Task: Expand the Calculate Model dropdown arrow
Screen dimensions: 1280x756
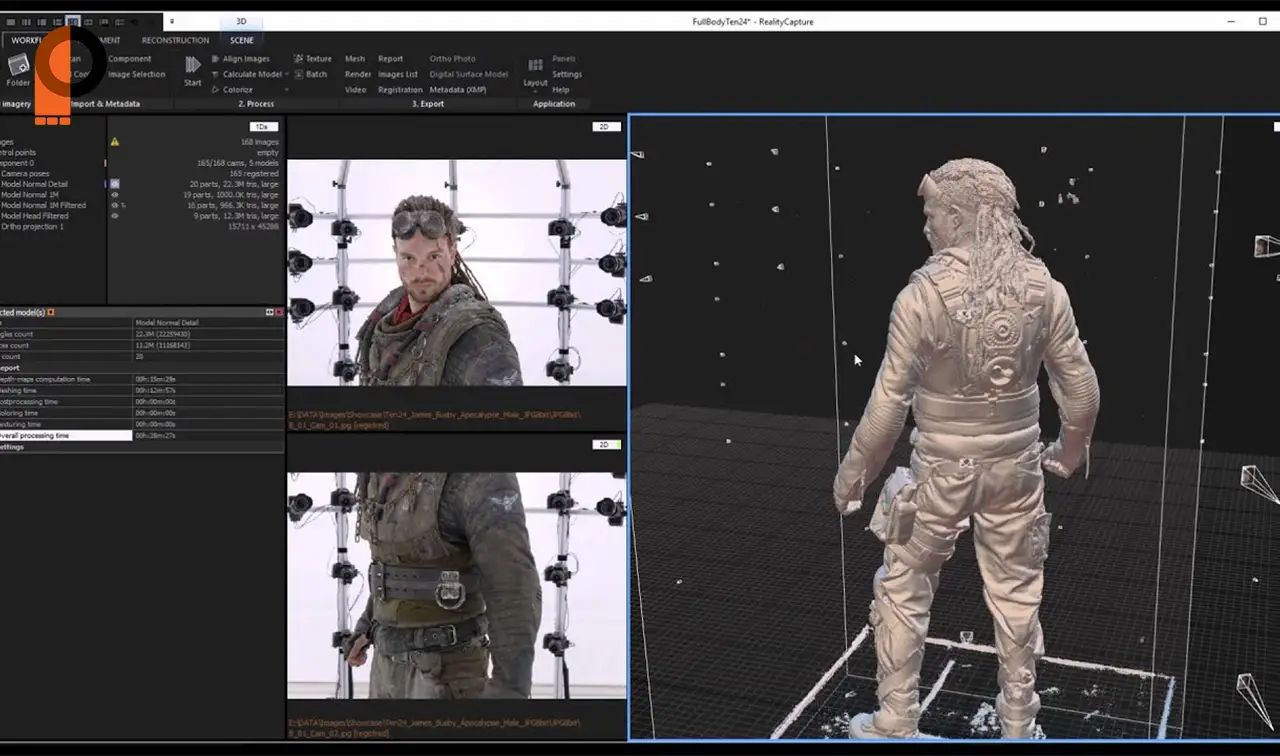Action: click(x=287, y=75)
